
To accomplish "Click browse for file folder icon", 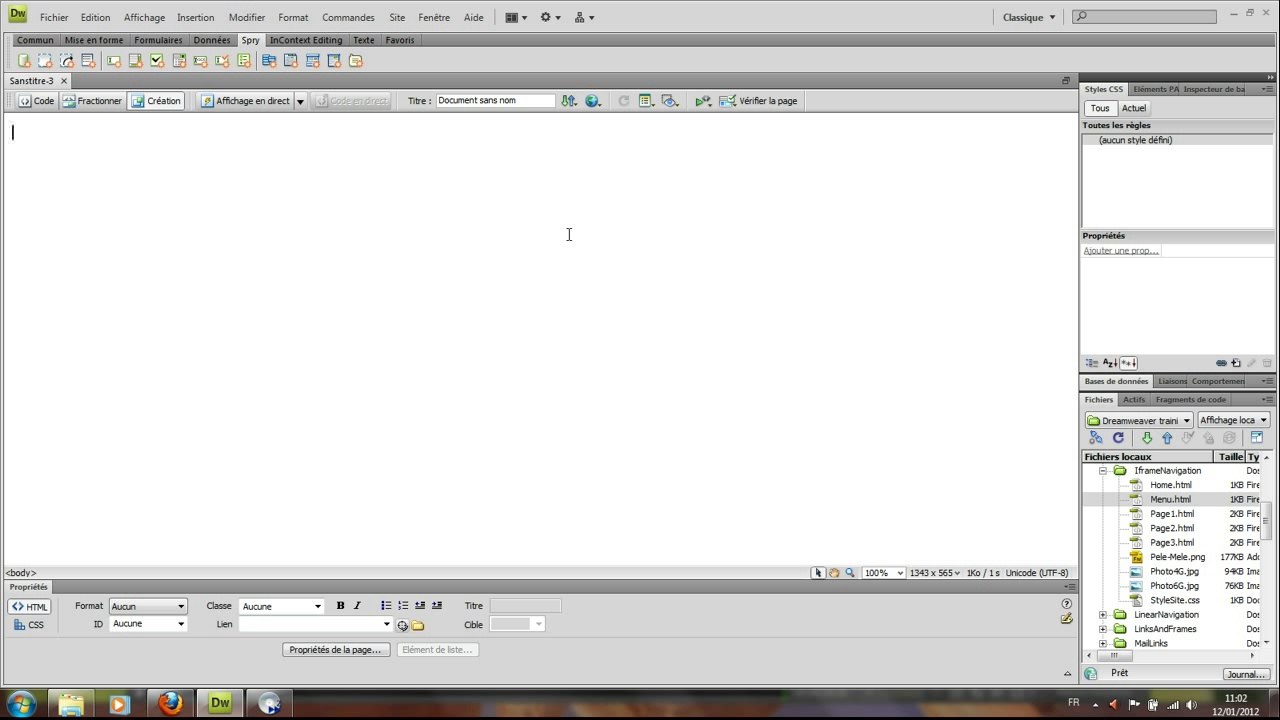I will [x=418, y=625].
